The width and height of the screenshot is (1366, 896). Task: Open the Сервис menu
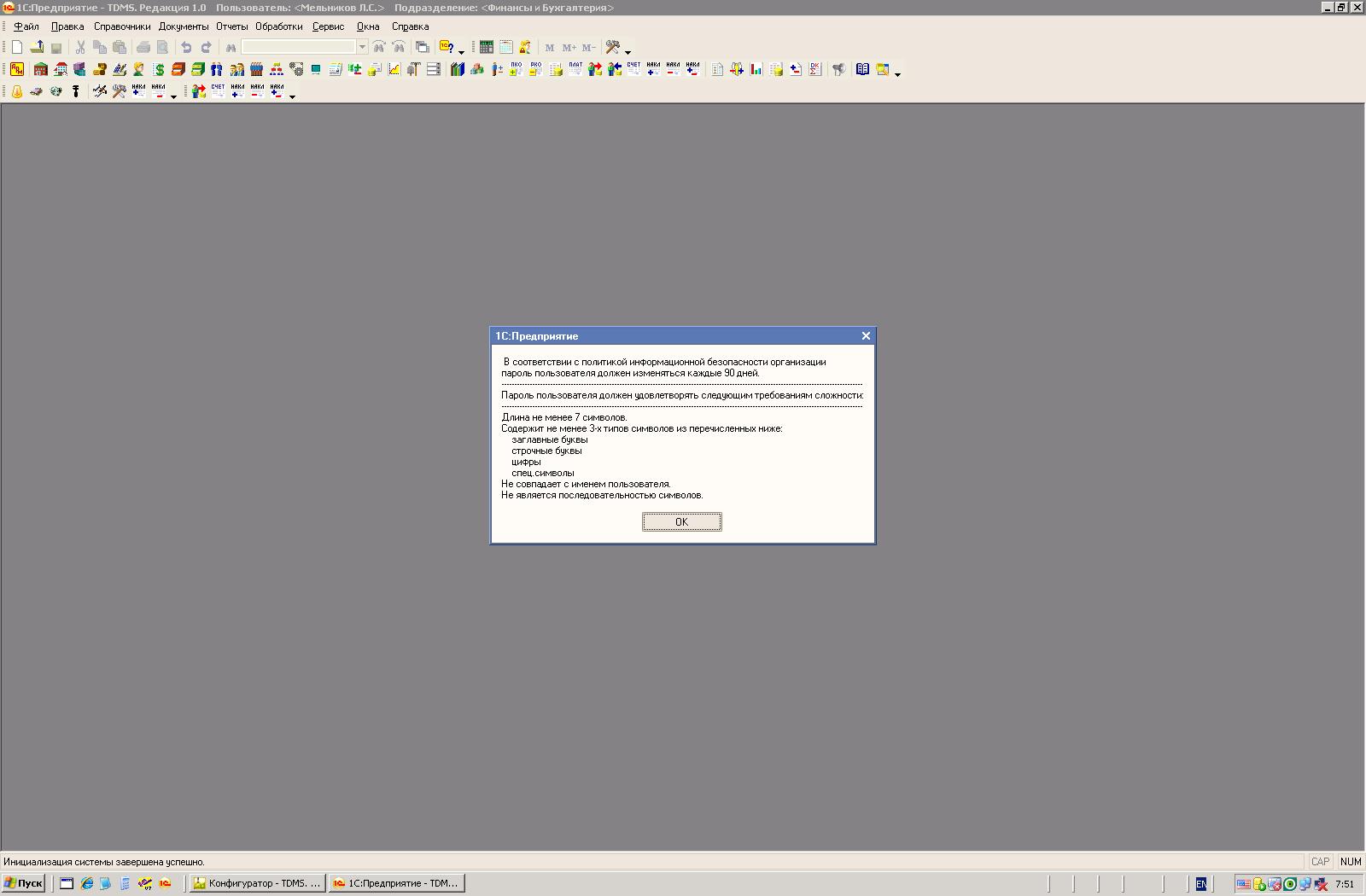pyautogui.click(x=328, y=26)
